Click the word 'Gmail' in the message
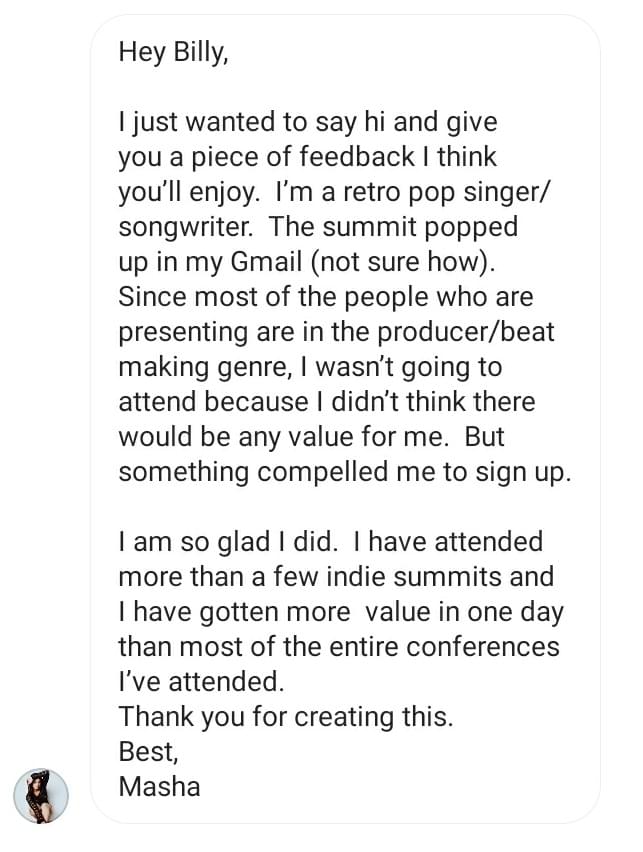Image resolution: width=643 pixels, height=852 pixels. 266,262
